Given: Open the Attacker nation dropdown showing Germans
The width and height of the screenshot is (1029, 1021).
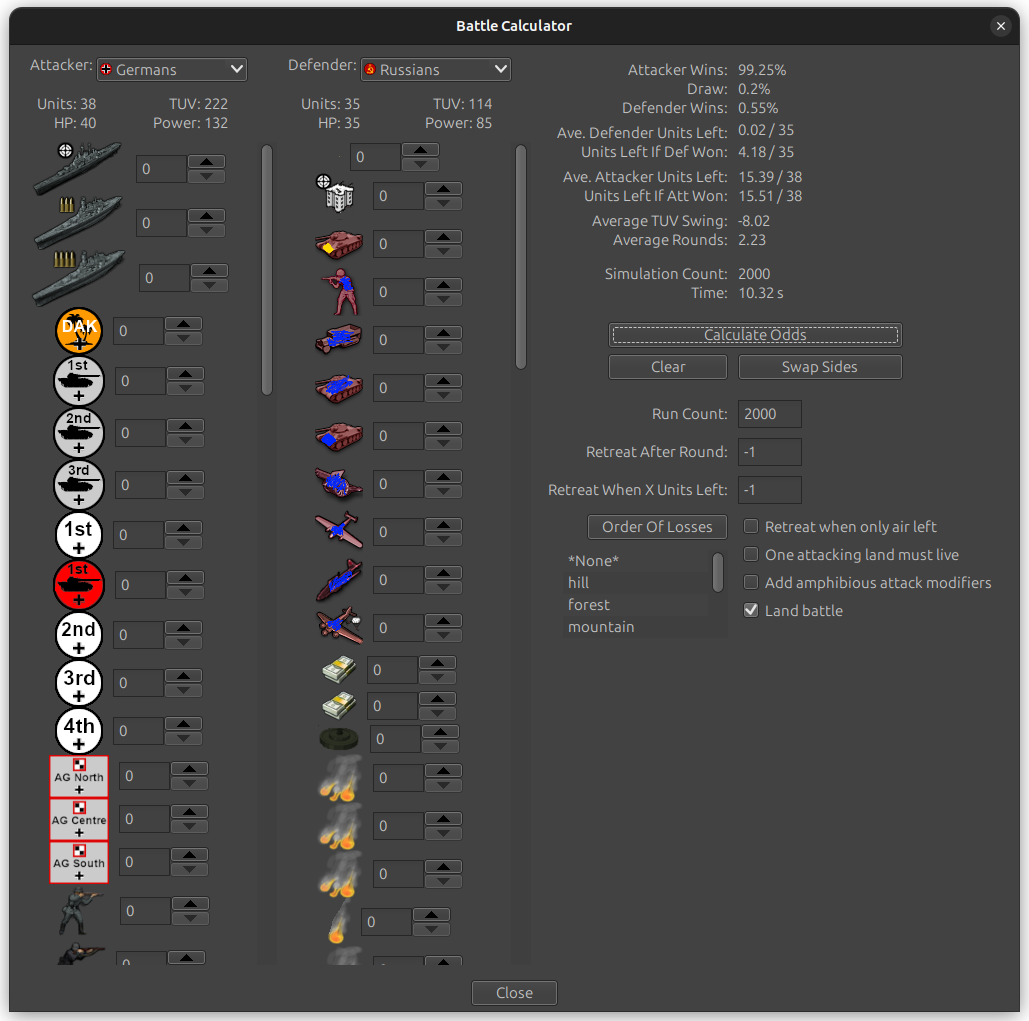Looking at the screenshot, I should pyautogui.click(x=171, y=69).
